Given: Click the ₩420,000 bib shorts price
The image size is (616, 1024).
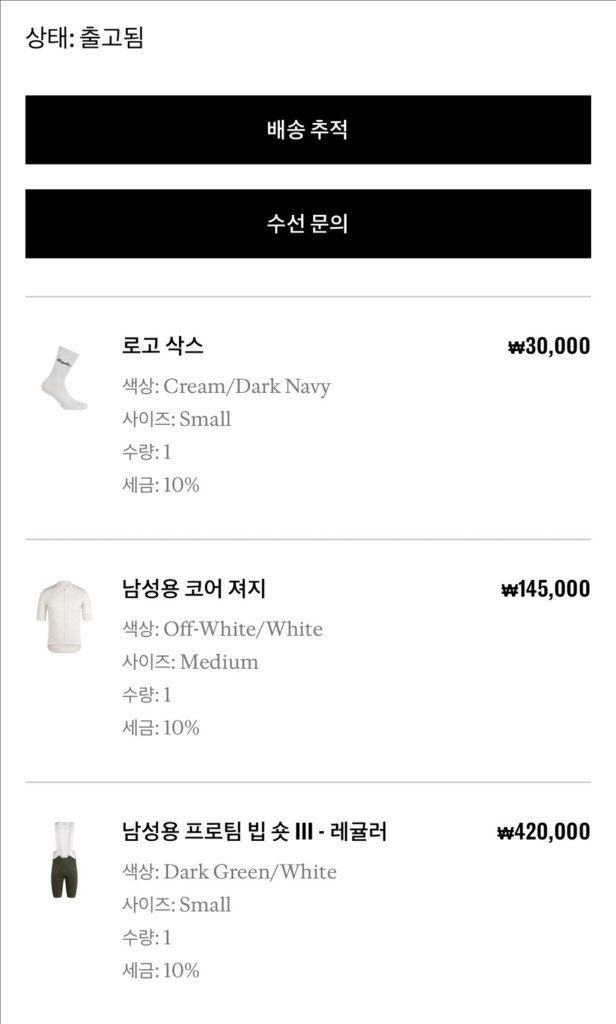Looking at the screenshot, I should tap(542, 832).
